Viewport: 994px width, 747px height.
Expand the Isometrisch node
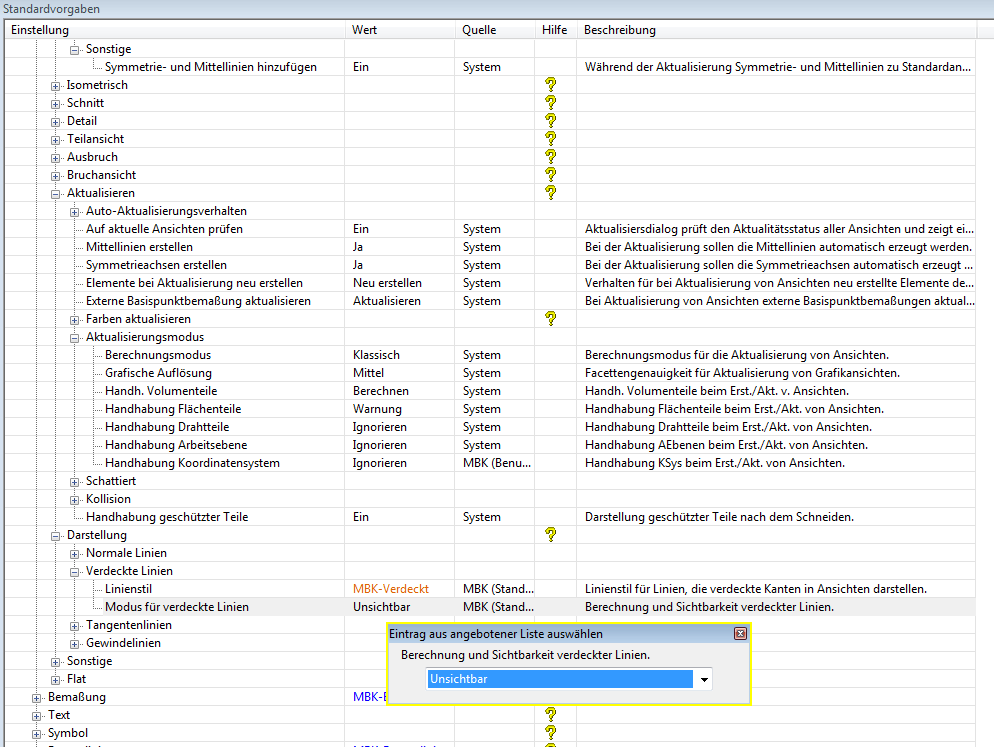(x=56, y=86)
